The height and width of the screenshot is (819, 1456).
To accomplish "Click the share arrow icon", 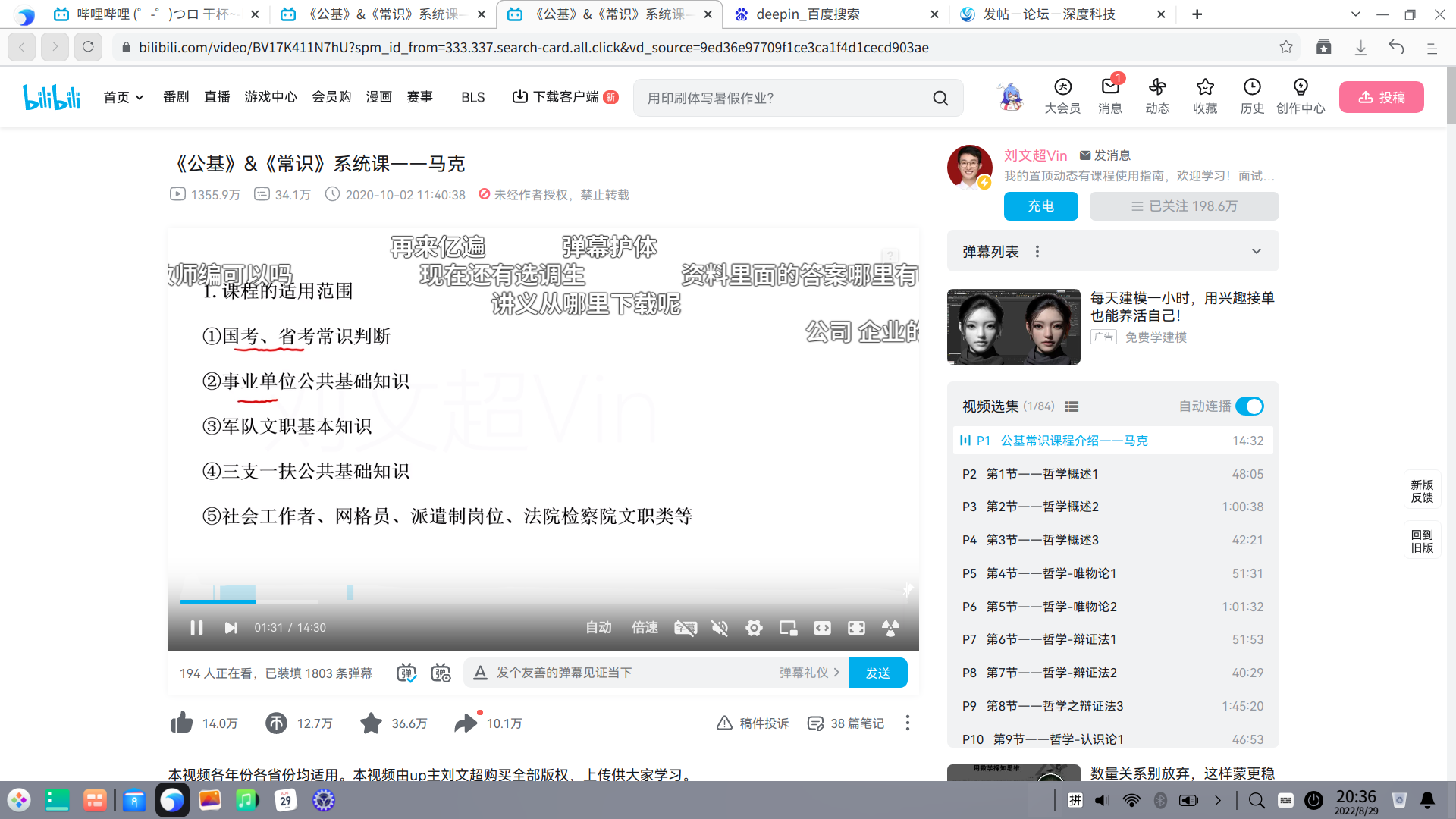I will click(x=466, y=723).
